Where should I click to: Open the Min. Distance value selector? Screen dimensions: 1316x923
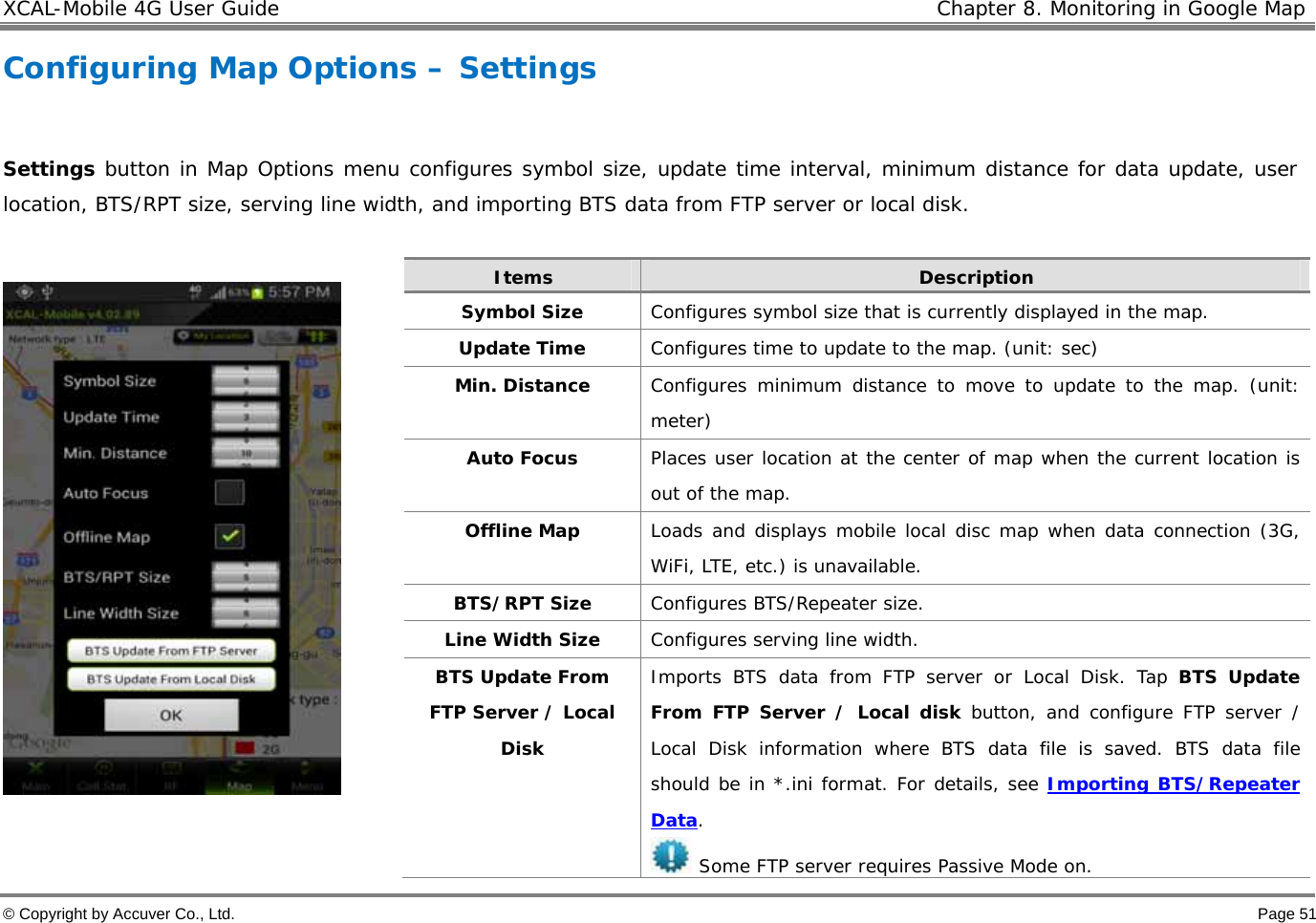coord(245,452)
